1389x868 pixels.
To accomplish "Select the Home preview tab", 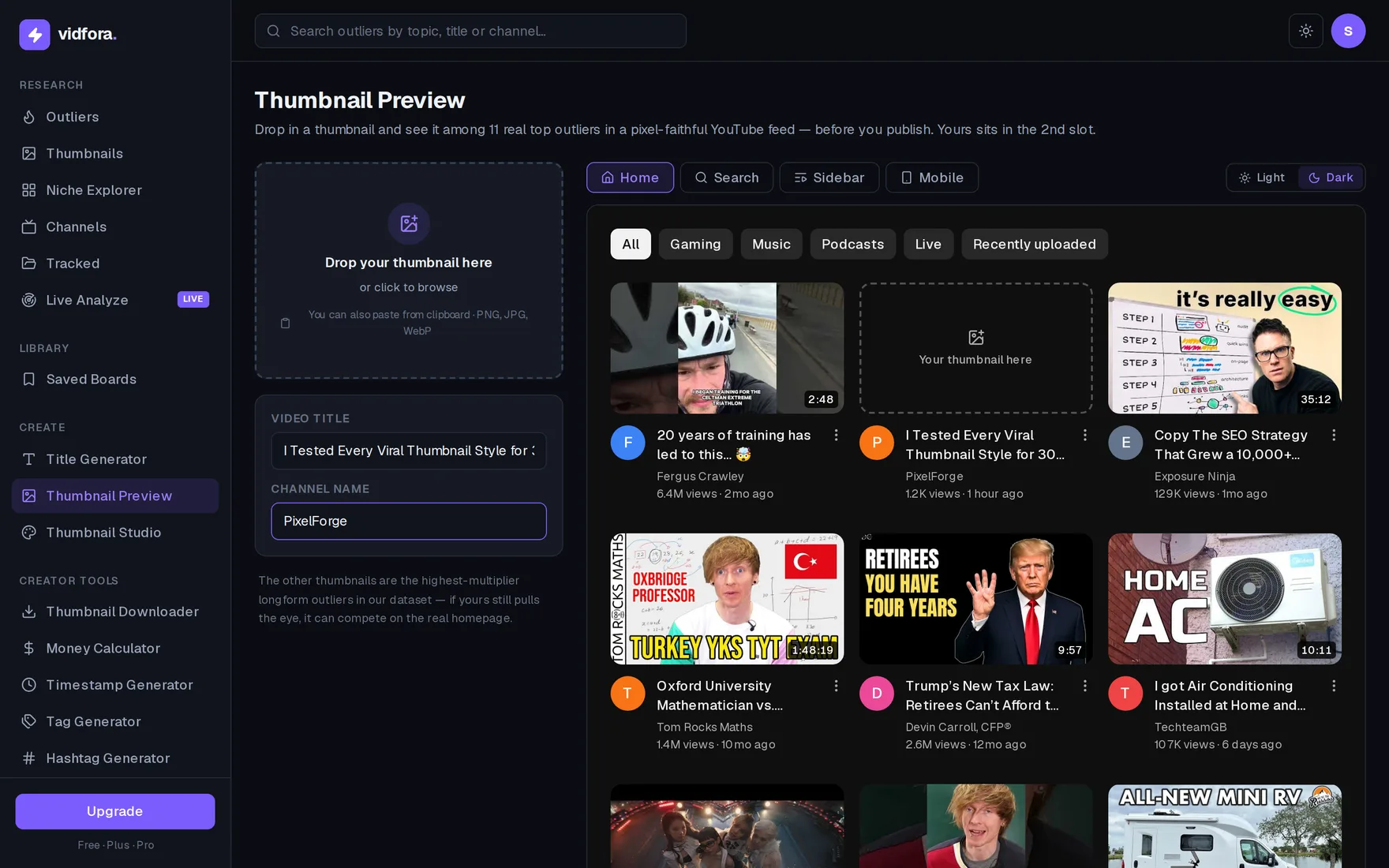I will [x=630, y=178].
